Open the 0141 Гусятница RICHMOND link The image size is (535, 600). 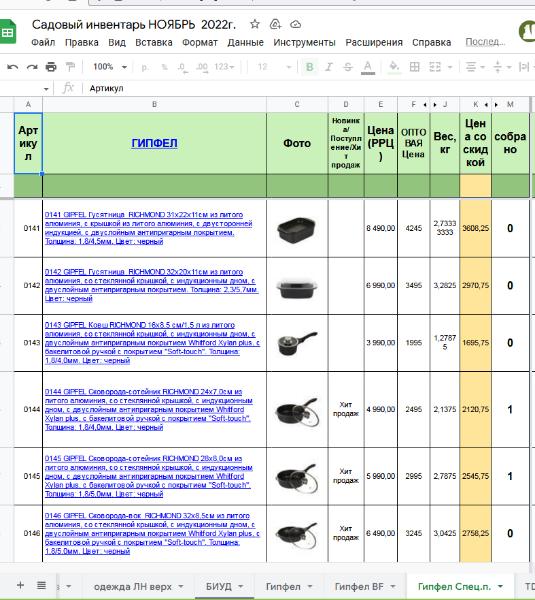pyautogui.click(x=148, y=228)
